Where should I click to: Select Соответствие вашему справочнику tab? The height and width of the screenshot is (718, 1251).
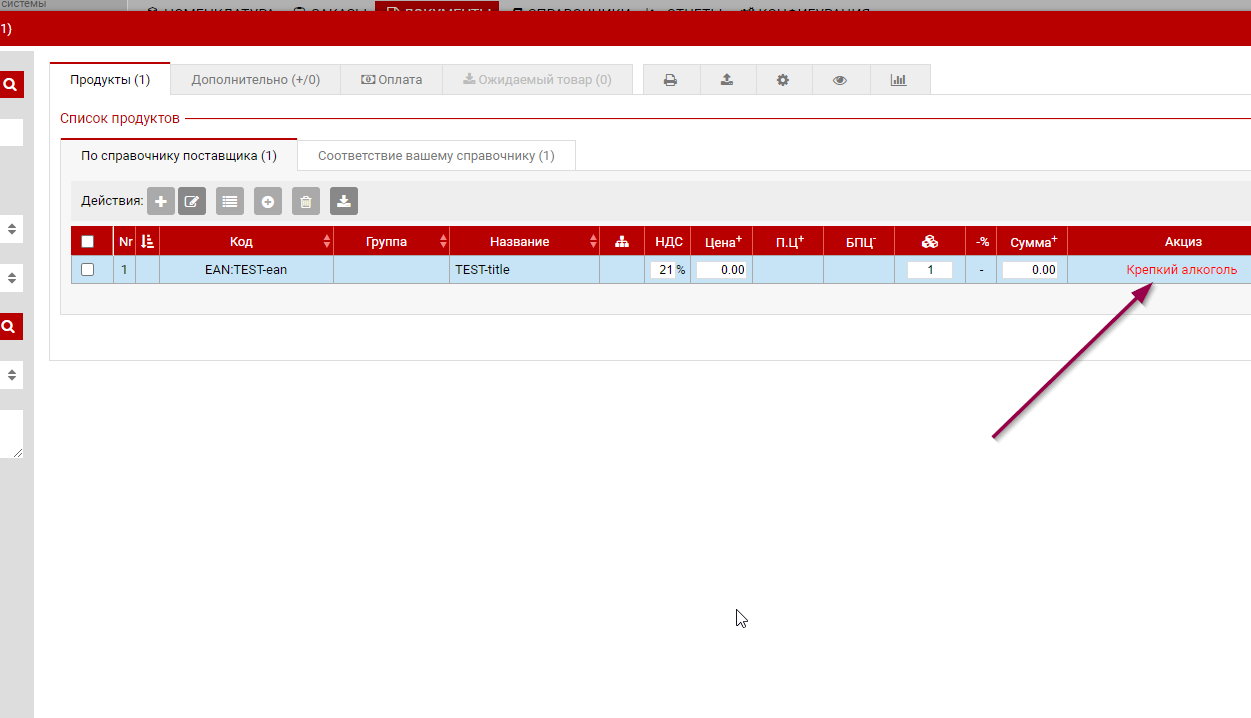click(436, 156)
